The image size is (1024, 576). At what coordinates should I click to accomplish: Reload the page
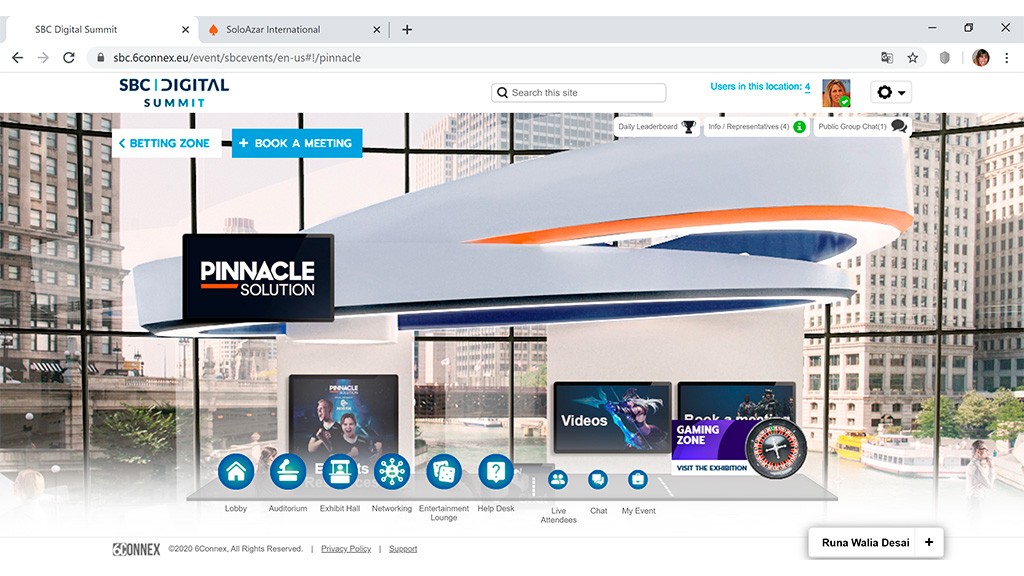tap(69, 57)
